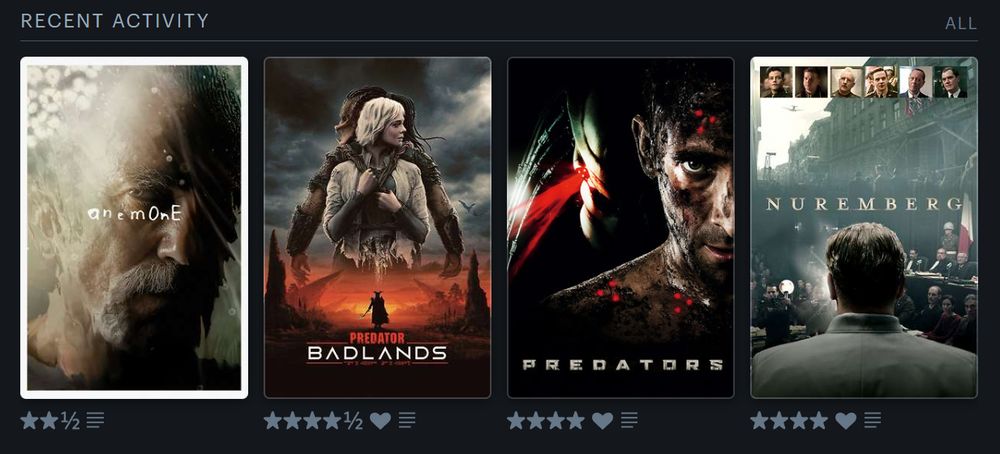Screen dimensions: 1000x454
Task: Open the review icon under Predator Badlands
Action: coord(407,420)
